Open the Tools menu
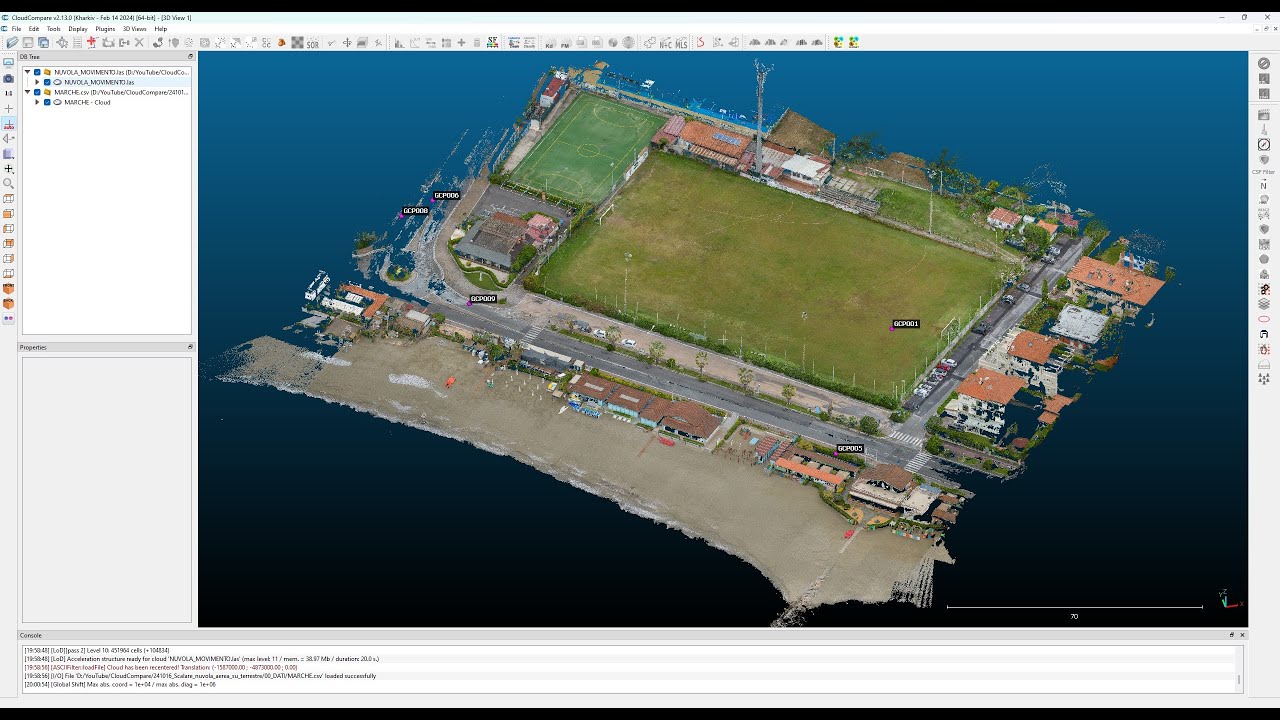The image size is (1280, 720). [x=54, y=29]
